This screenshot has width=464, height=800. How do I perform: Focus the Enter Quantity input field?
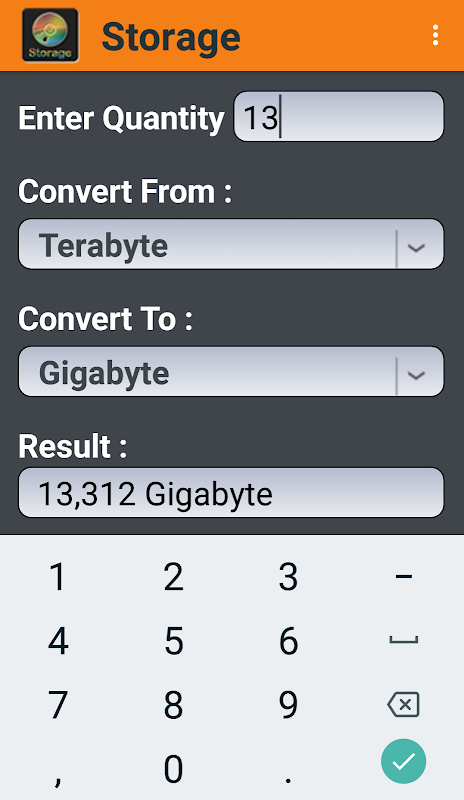tap(339, 116)
